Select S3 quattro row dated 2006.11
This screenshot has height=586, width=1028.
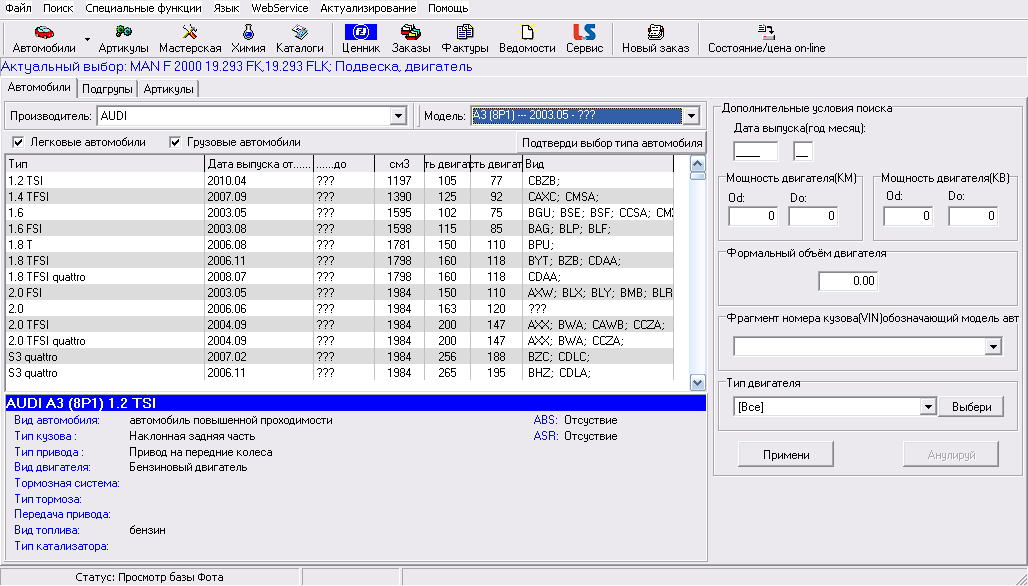tap(340, 373)
